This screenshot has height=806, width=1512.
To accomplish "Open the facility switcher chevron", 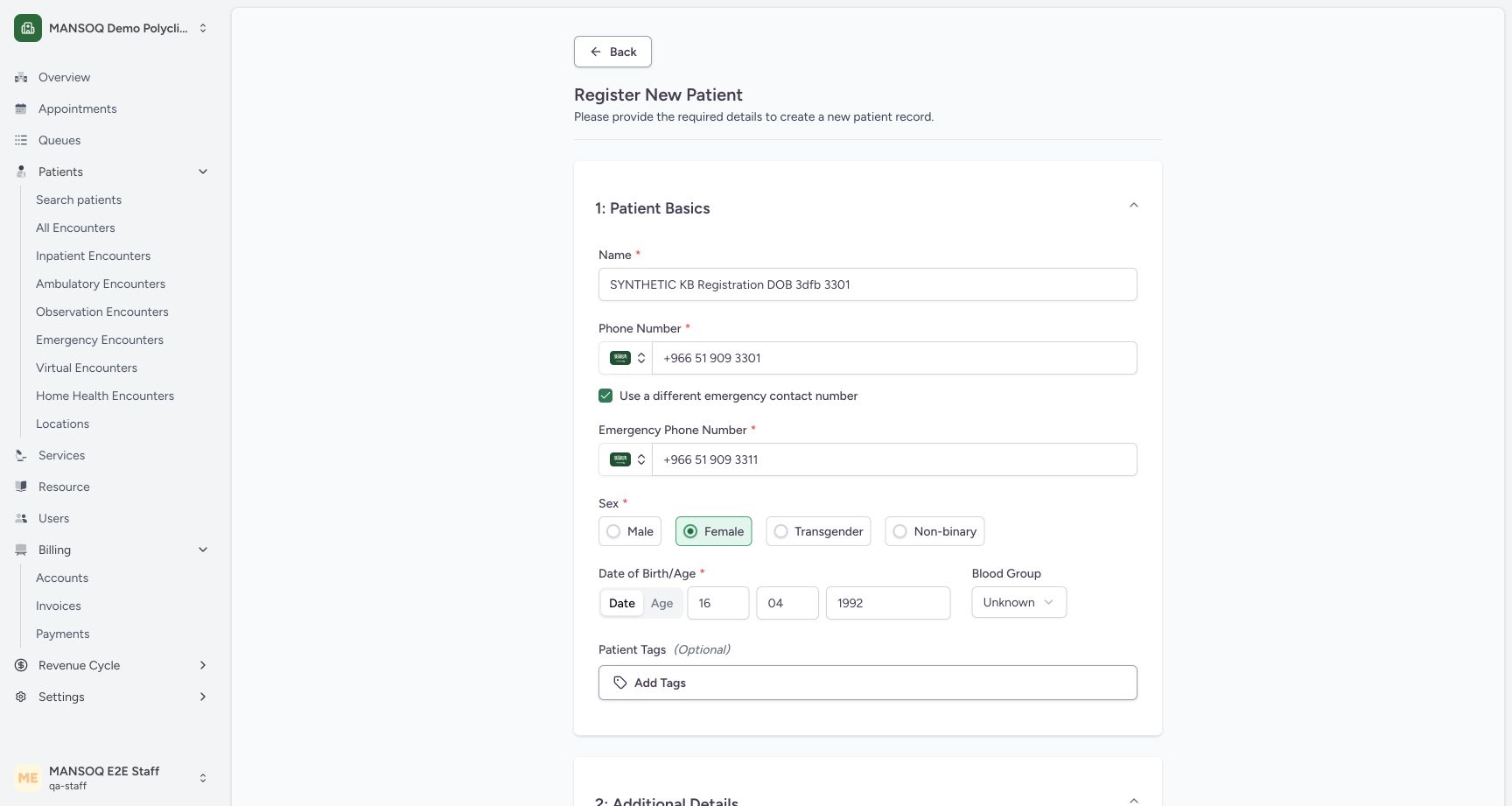I will pyautogui.click(x=203, y=28).
